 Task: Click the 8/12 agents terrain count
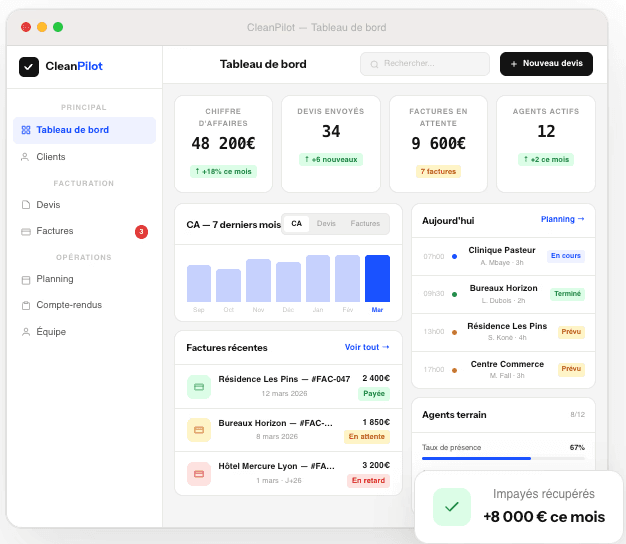[577, 415]
